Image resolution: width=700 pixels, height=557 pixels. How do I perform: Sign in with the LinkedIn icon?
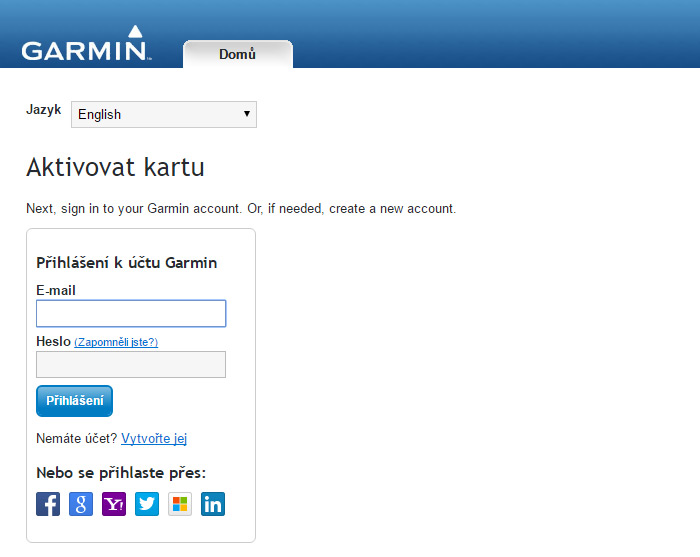213,504
